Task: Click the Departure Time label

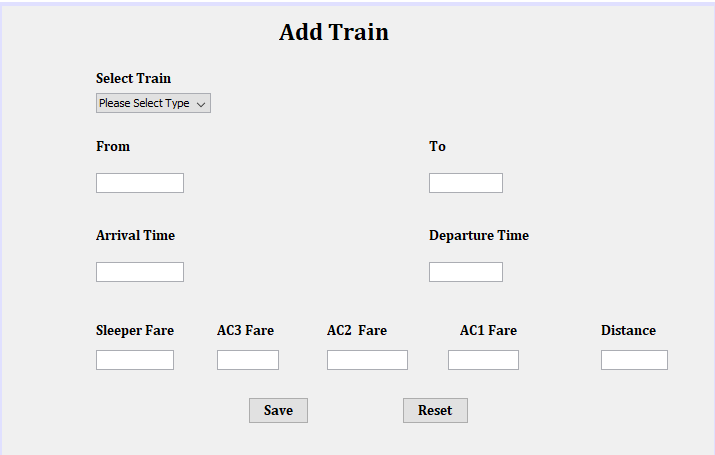Action: click(479, 235)
